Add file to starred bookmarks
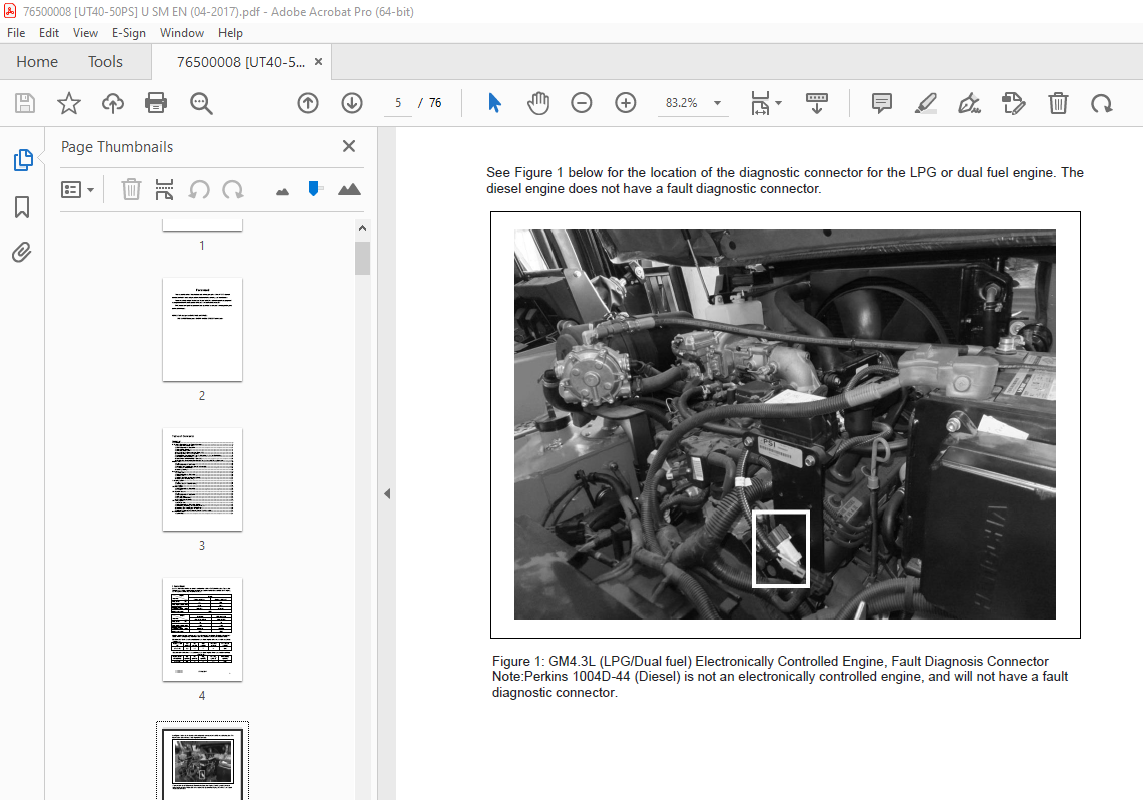1143x800 pixels. [x=69, y=103]
